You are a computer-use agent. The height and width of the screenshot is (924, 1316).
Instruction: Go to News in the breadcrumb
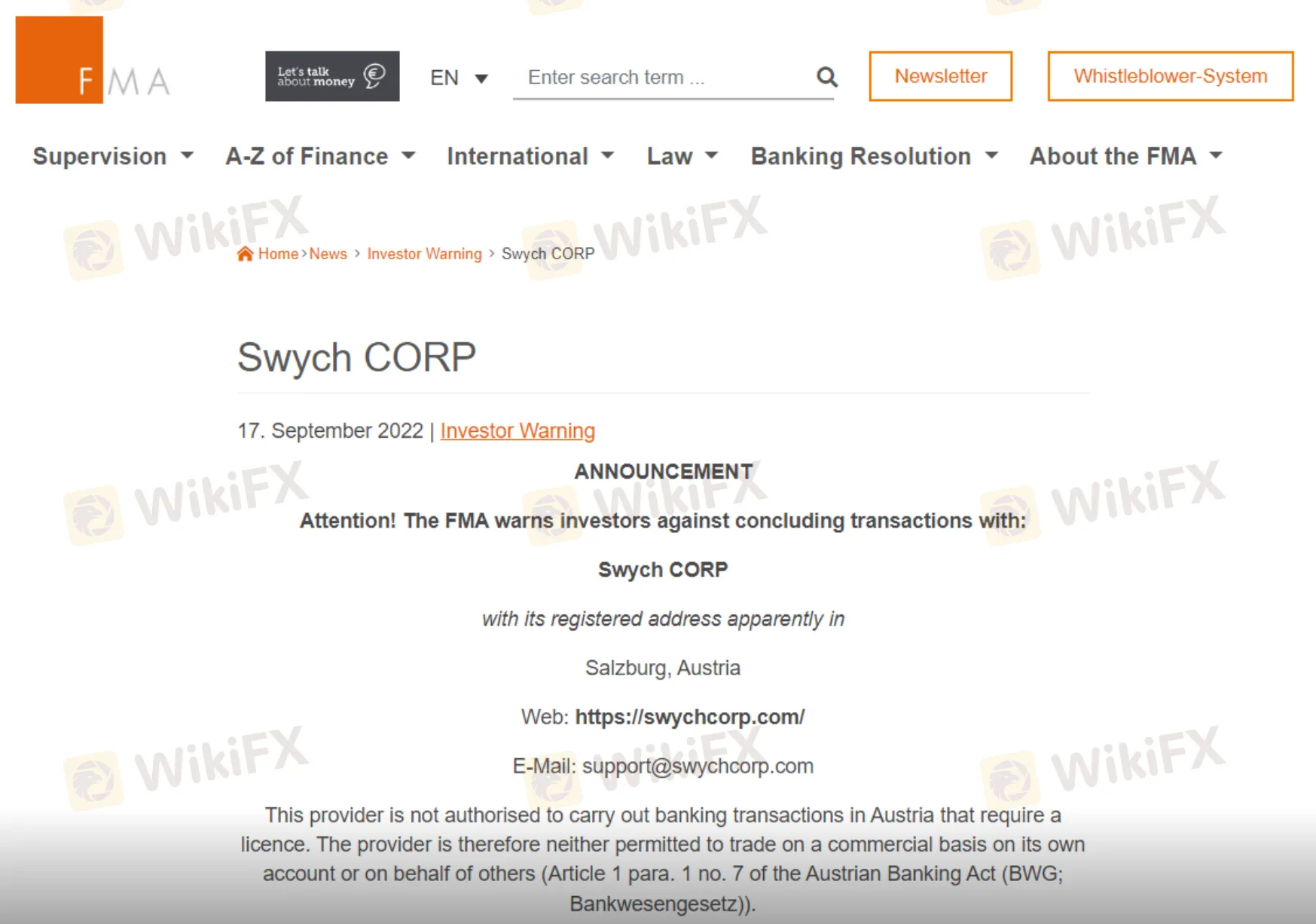[328, 254]
